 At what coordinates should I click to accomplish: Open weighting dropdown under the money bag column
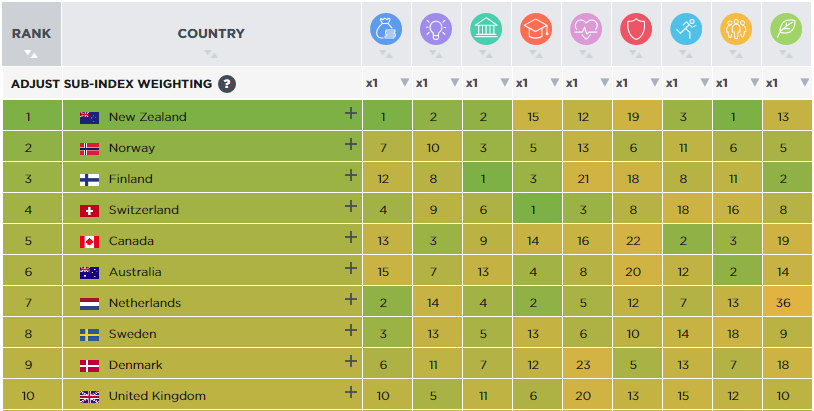coord(387,83)
